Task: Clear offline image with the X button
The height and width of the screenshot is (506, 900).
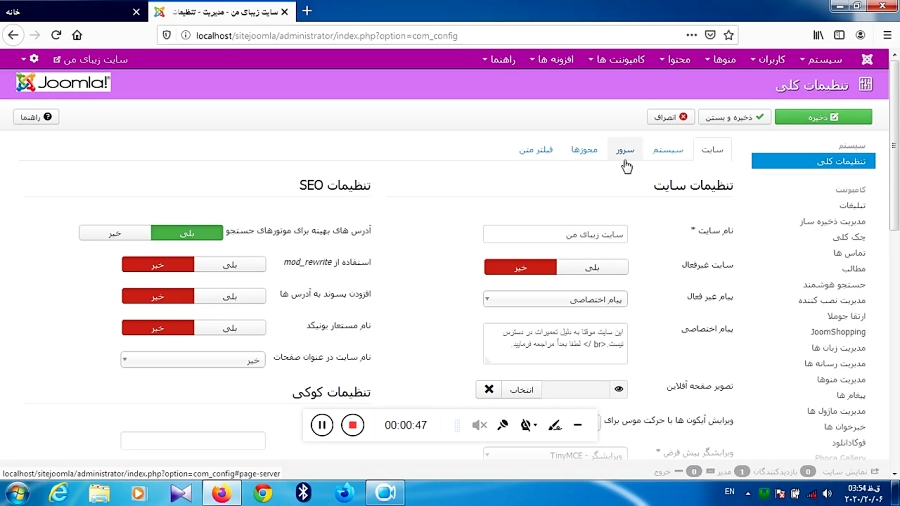Action: pos(489,390)
